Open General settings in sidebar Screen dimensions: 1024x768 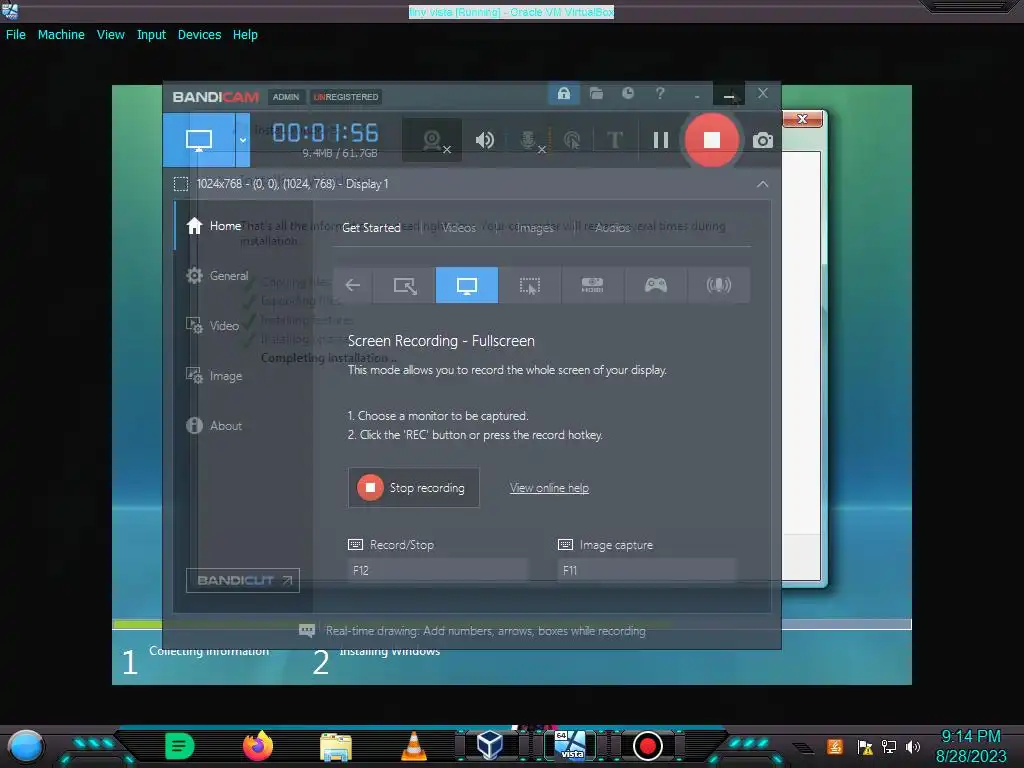click(217, 276)
